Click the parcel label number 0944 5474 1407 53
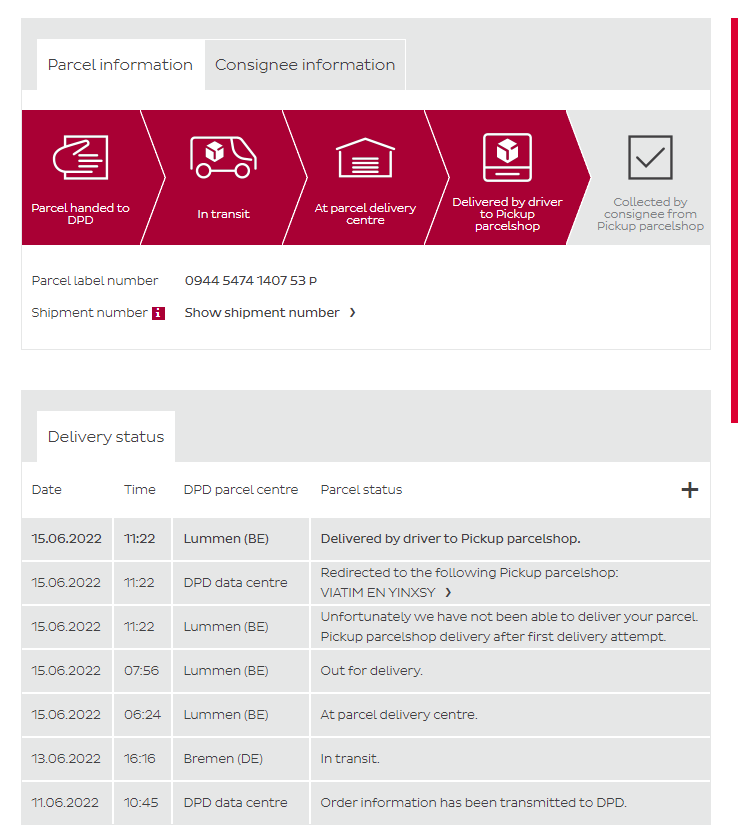 pos(250,281)
